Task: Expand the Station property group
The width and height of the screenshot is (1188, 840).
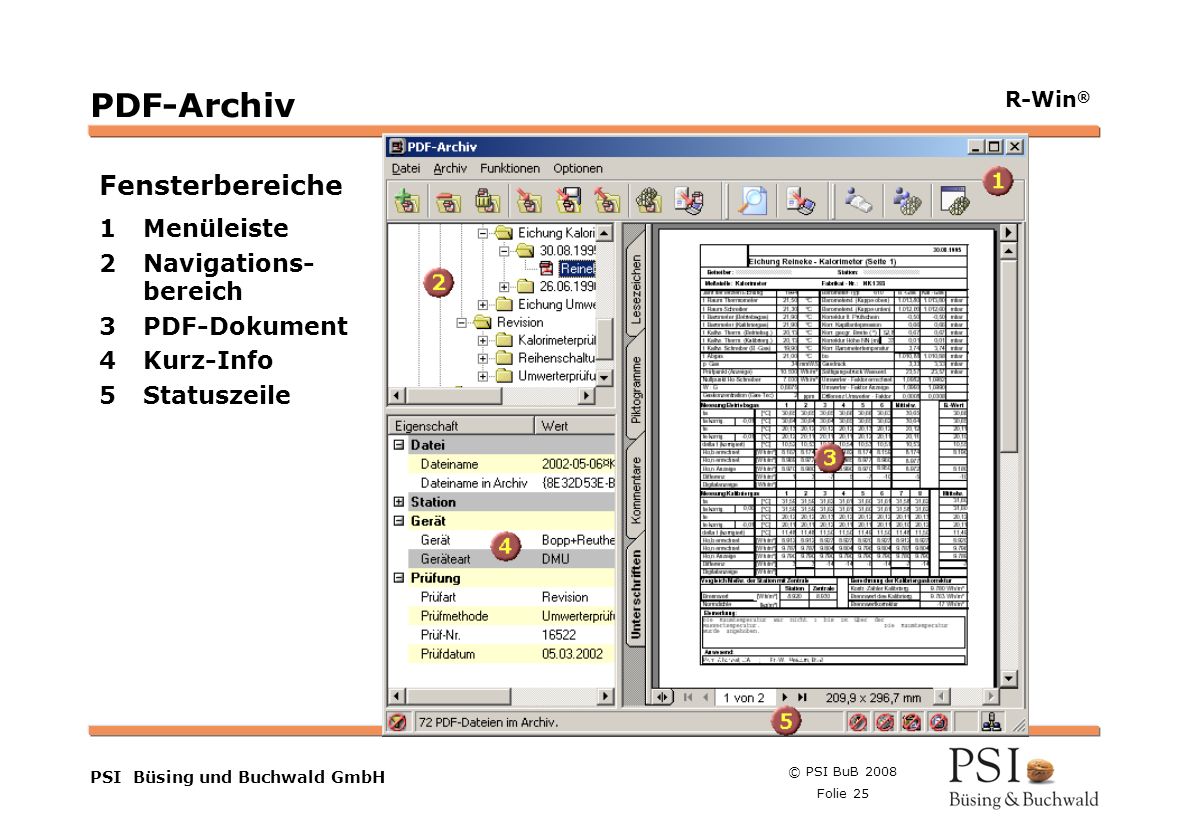Action: 399,502
